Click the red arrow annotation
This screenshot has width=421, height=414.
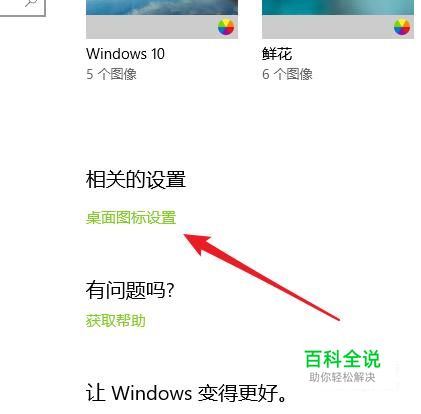tap(262, 277)
